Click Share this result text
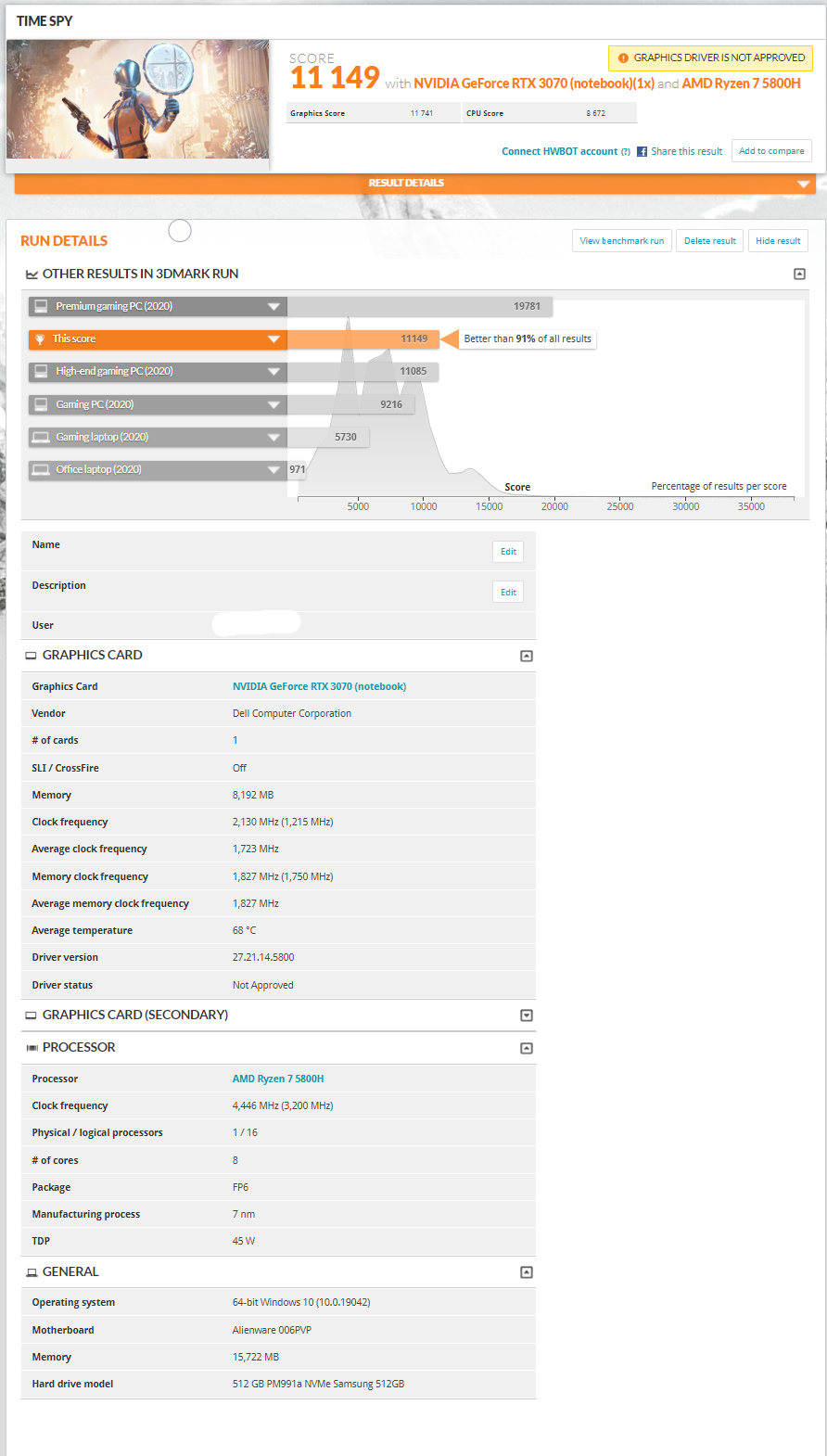 click(686, 151)
